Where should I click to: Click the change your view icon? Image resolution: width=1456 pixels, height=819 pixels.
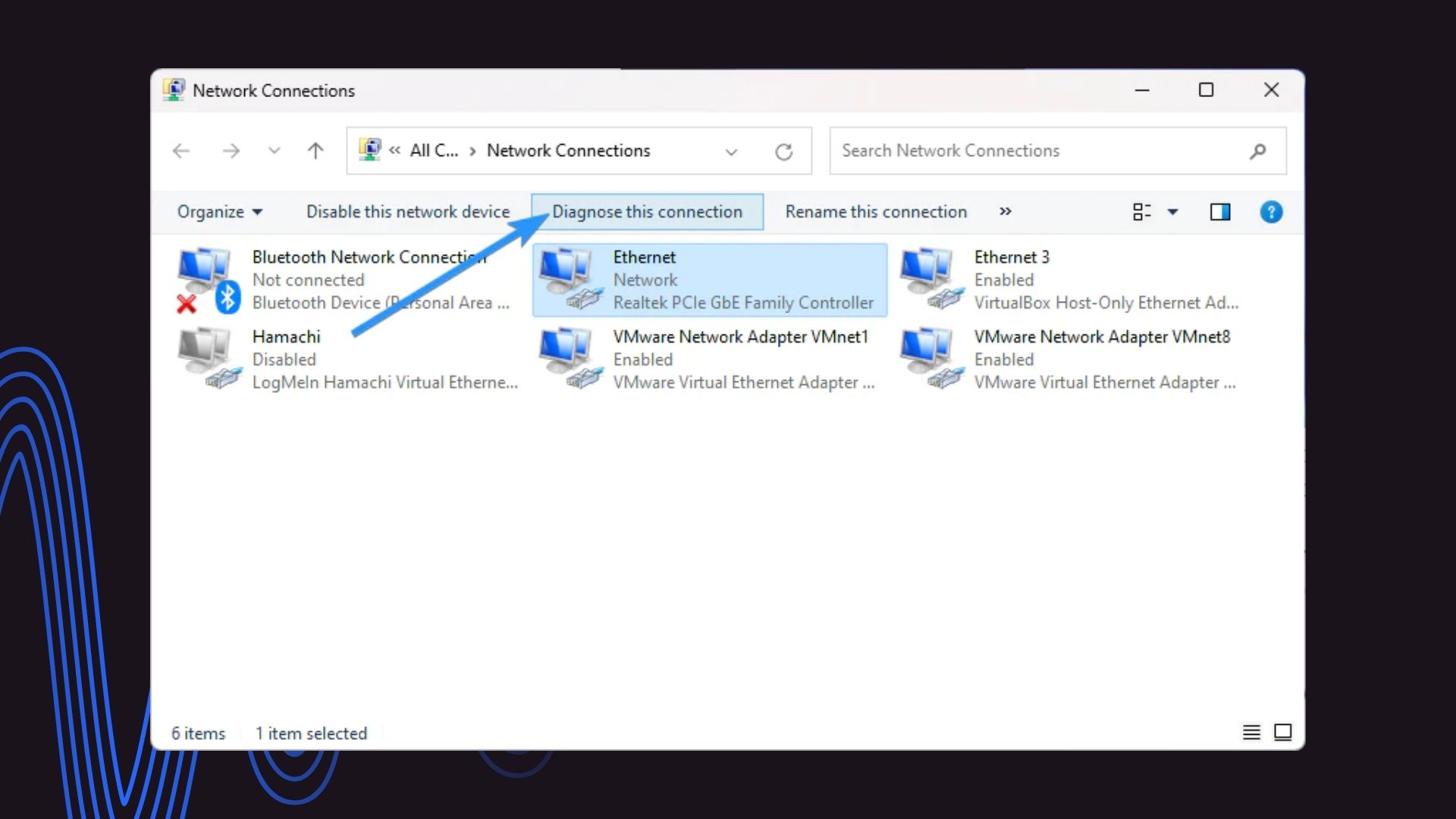click(1141, 212)
